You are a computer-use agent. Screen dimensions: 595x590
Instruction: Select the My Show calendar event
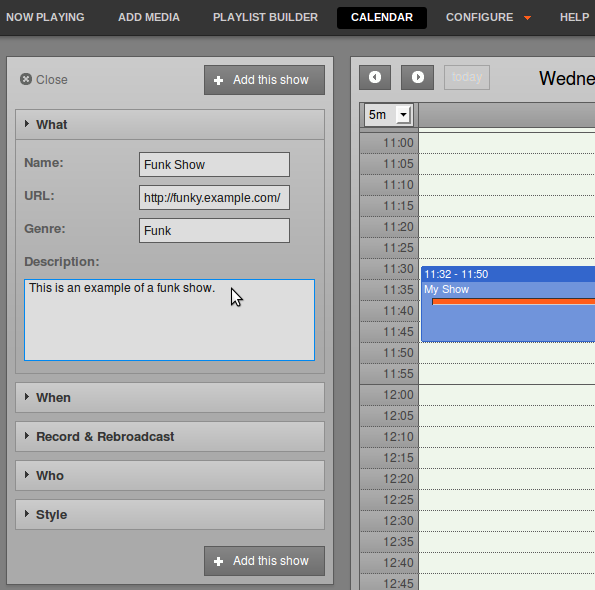tap(508, 304)
